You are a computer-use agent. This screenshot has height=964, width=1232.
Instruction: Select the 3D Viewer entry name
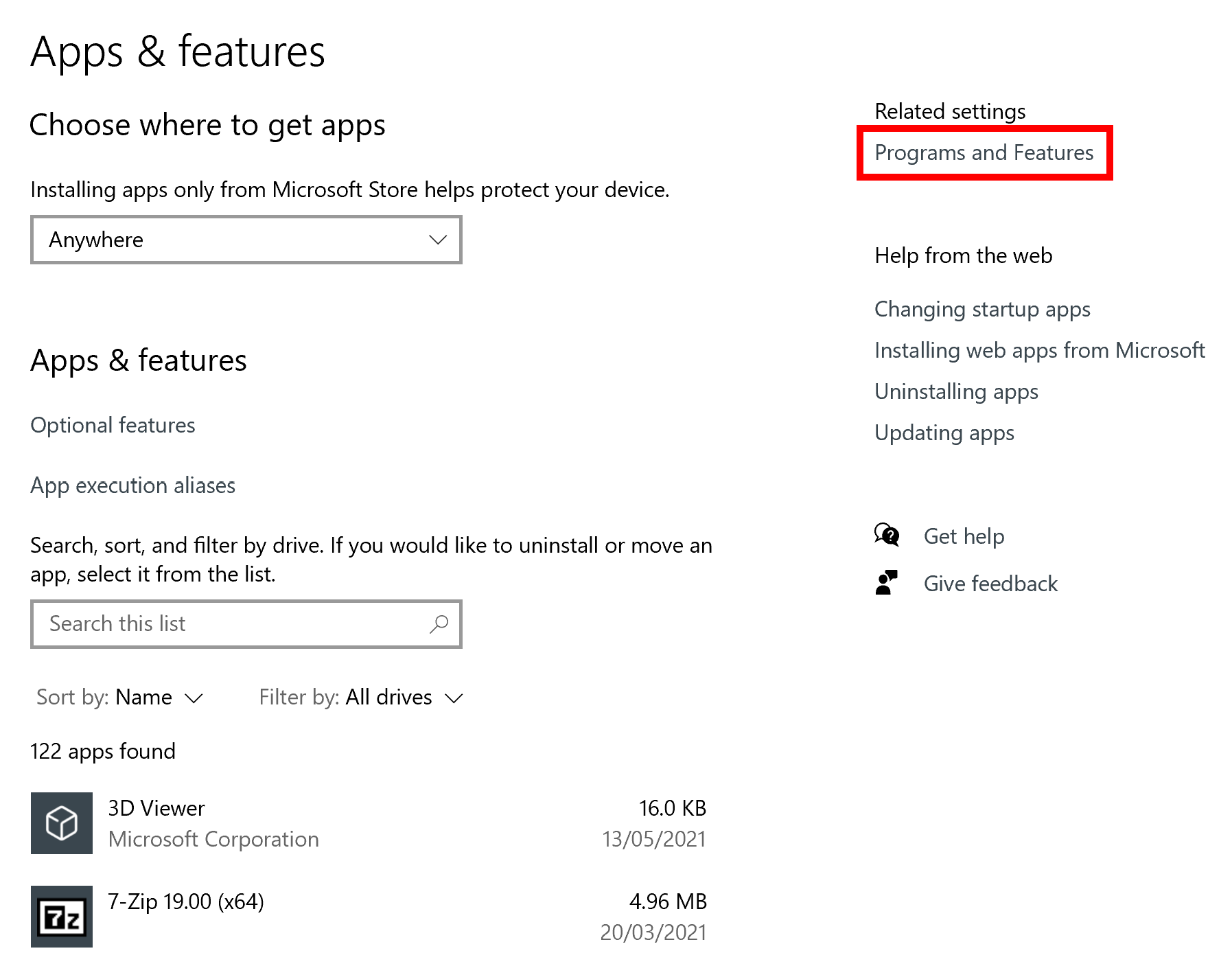[x=156, y=808]
